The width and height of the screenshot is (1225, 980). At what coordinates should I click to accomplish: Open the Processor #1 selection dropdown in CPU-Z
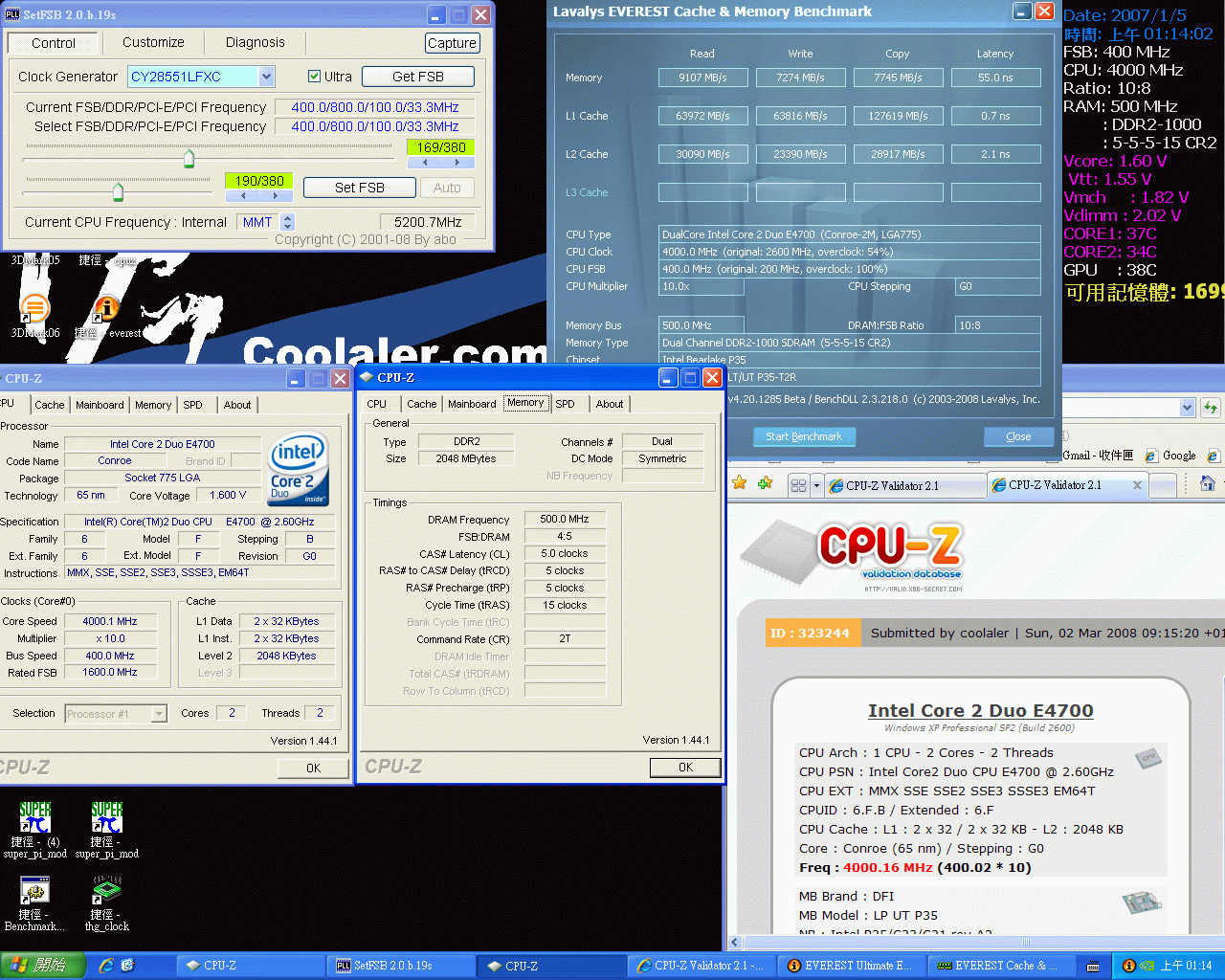click(x=159, y=713)
